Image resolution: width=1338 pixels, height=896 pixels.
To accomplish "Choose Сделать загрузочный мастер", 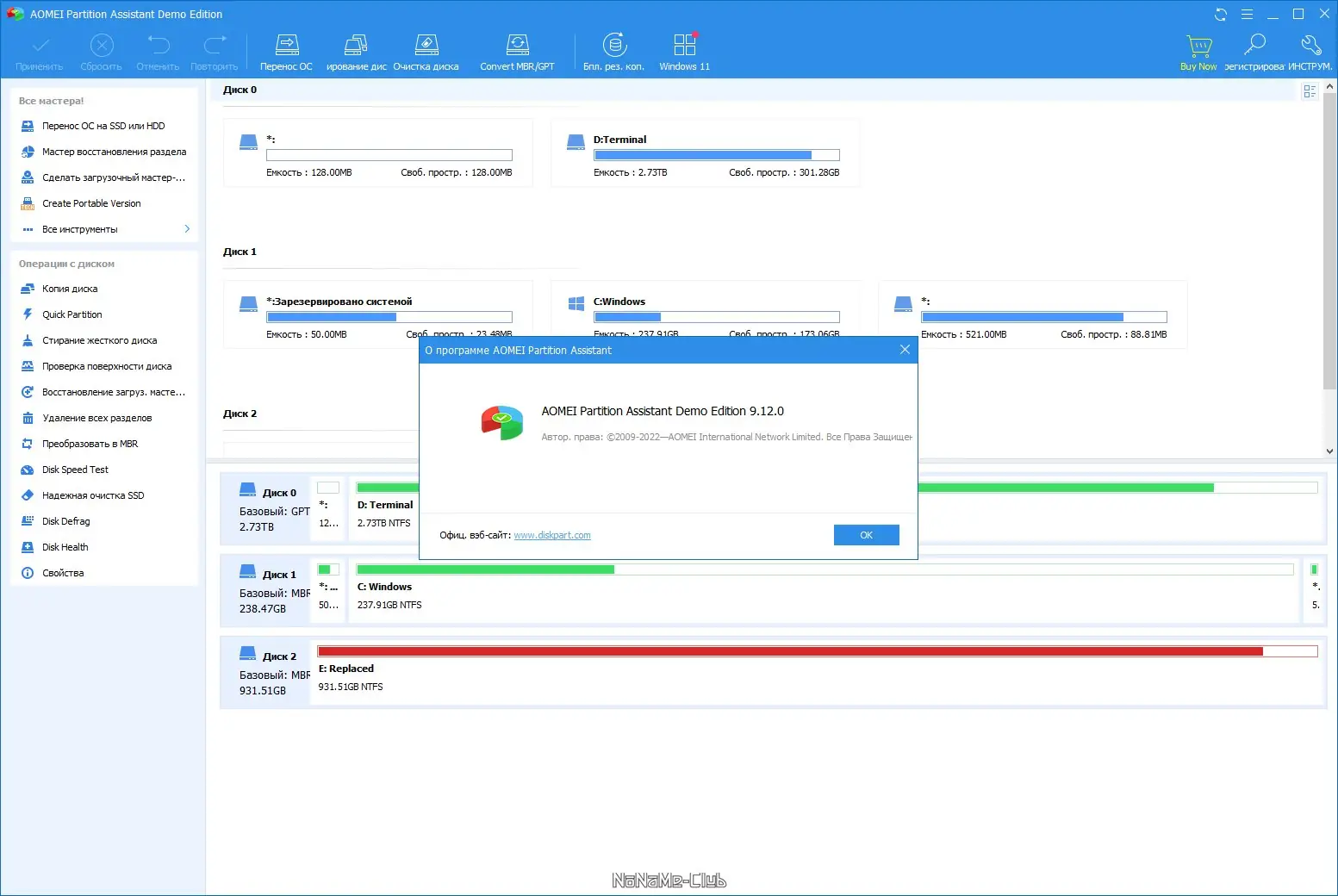I will (103, 177).
